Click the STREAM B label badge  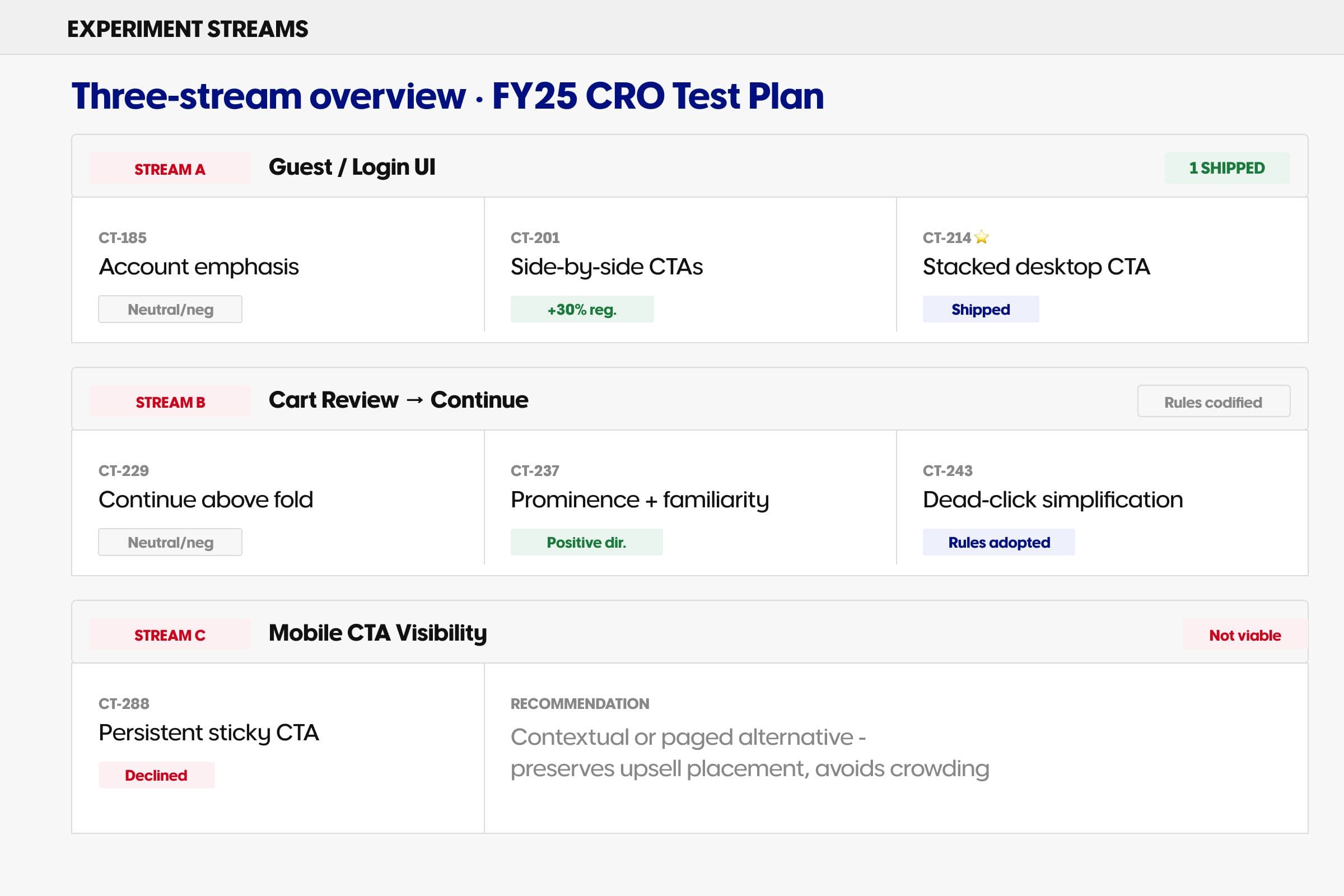tap(170, 402)
